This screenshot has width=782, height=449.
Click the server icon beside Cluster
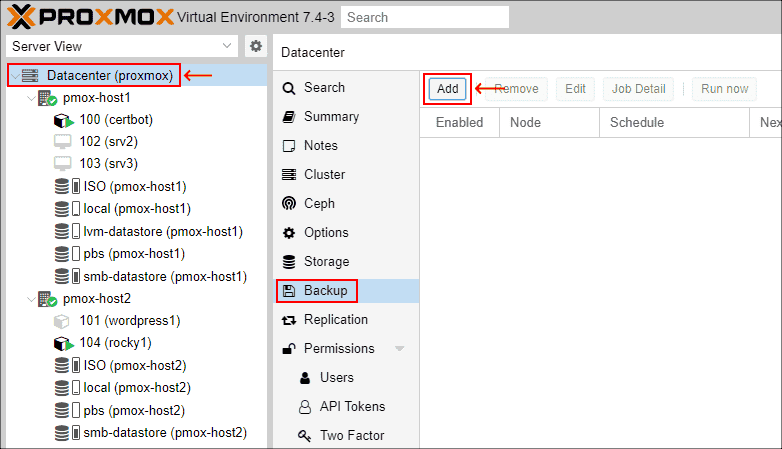tap(289, 175)
